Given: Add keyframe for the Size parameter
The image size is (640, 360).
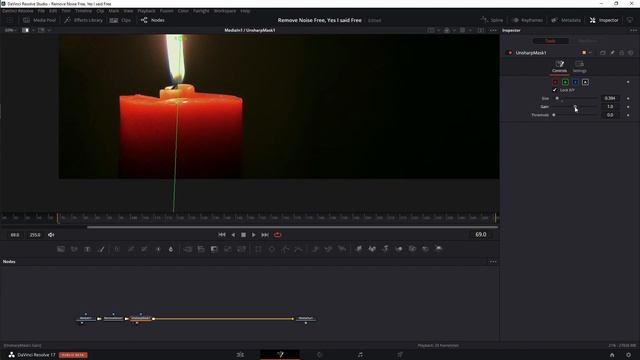Looking at the screenshot, I should [x=628, y=98].
